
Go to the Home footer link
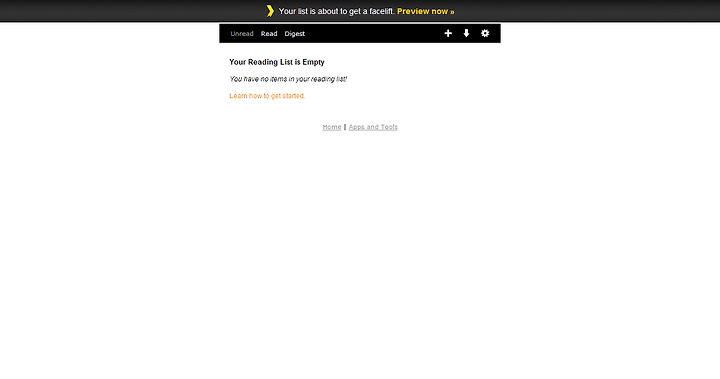tap(332, 127)
